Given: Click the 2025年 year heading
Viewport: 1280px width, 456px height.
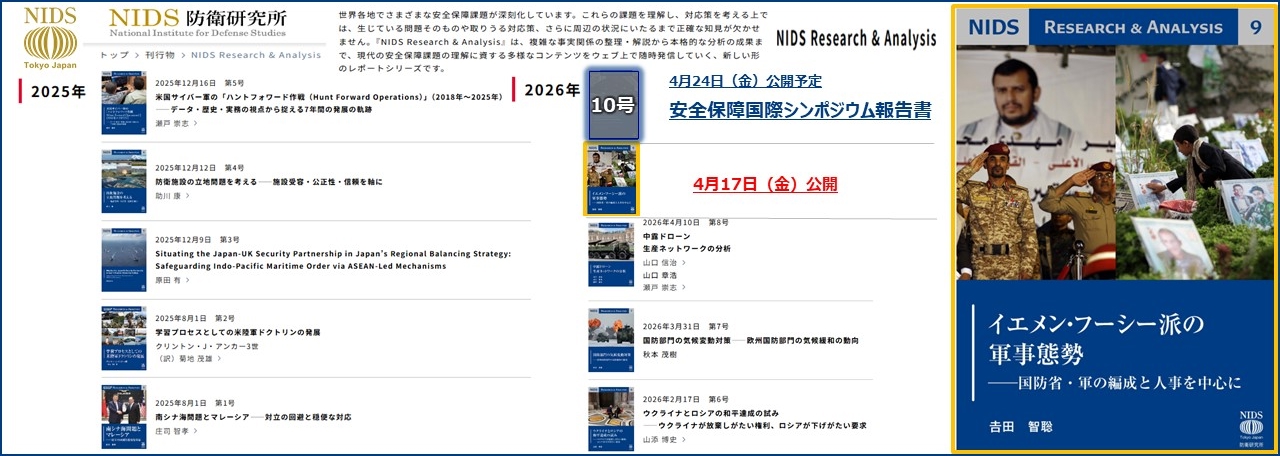Looking at the screenshot, I should tap(57, 91).
